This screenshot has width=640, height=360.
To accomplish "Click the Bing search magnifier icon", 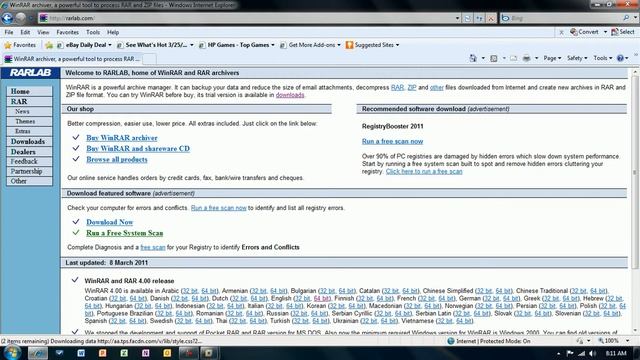I will point(626,18).
